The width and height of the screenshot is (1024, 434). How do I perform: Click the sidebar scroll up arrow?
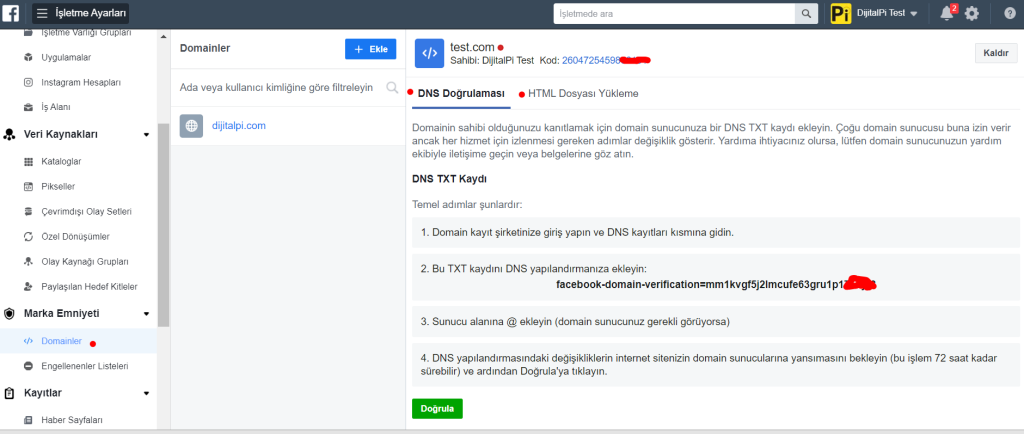163,37
